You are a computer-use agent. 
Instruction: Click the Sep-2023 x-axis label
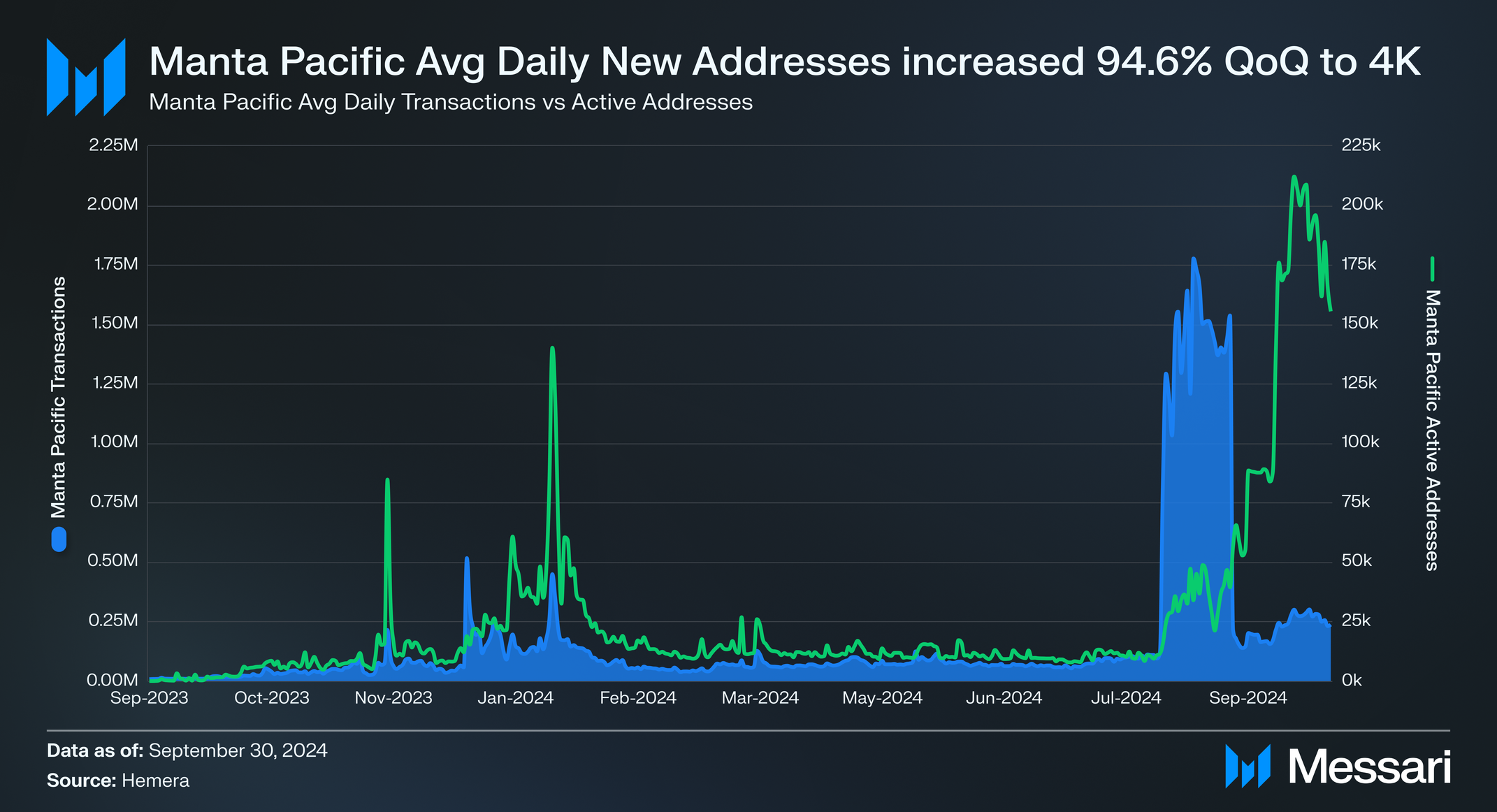[x=149, y=697]
